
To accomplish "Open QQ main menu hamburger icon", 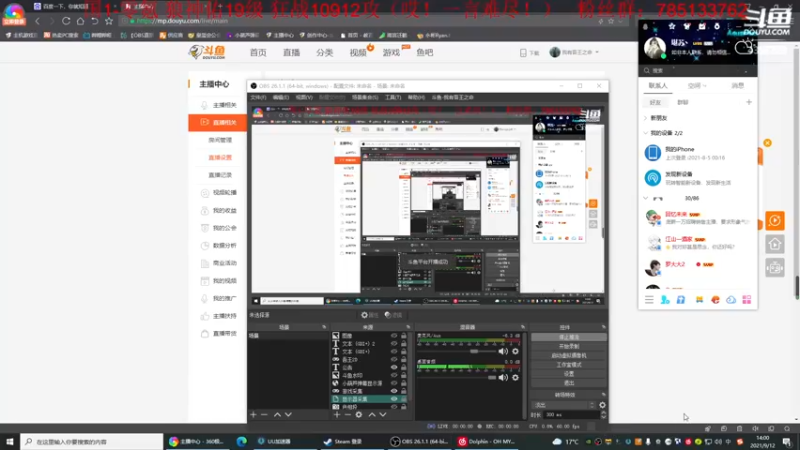I will (649, 300).
